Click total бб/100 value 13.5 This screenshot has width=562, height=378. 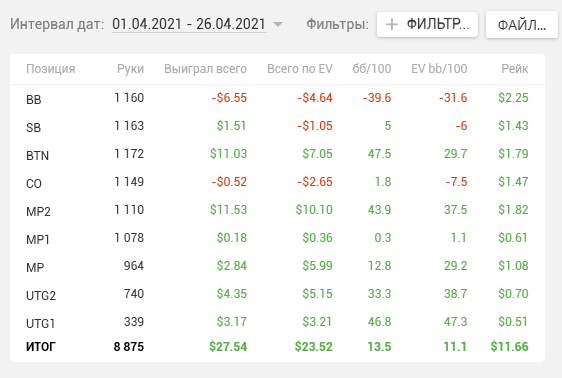(x=379, y=347)
